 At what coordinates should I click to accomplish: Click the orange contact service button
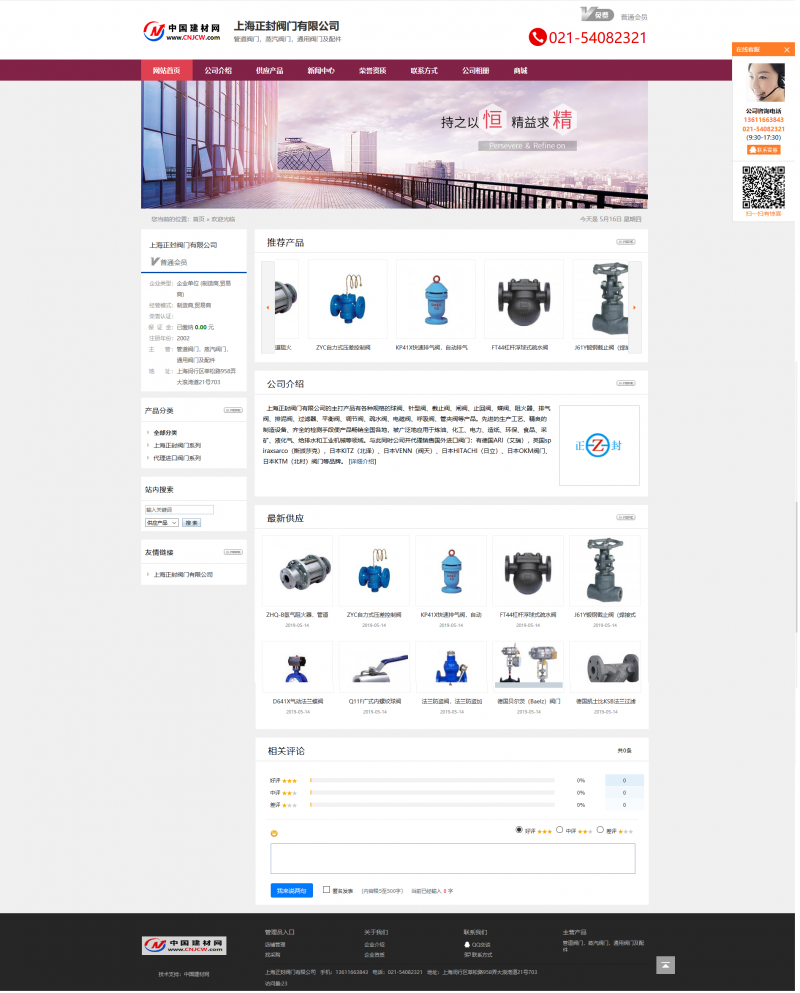(x=764, y=150)
